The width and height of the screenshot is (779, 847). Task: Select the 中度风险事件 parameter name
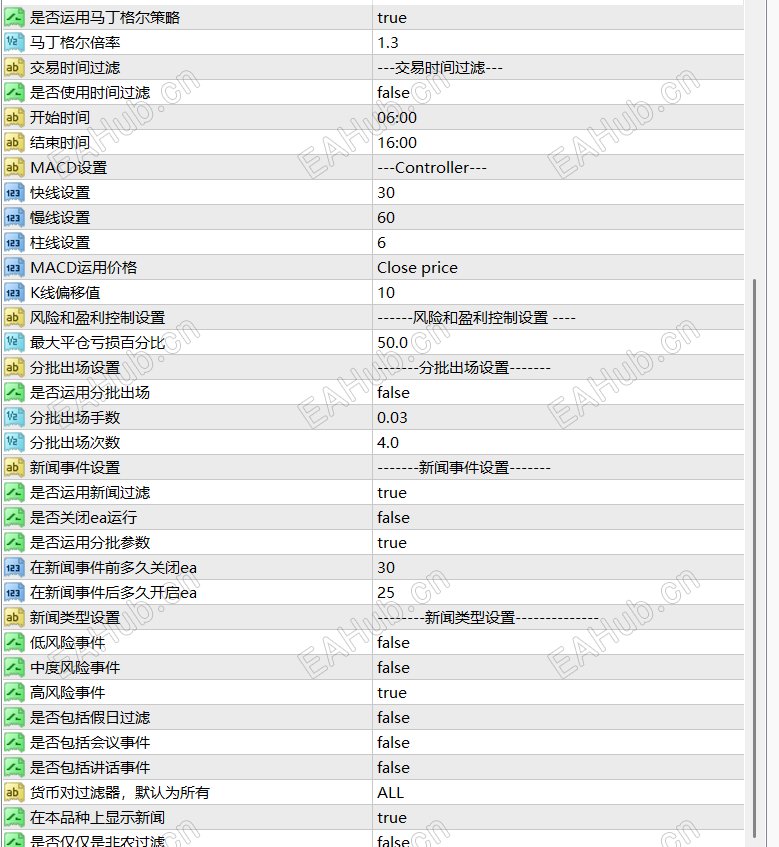[x=75, y=668]
